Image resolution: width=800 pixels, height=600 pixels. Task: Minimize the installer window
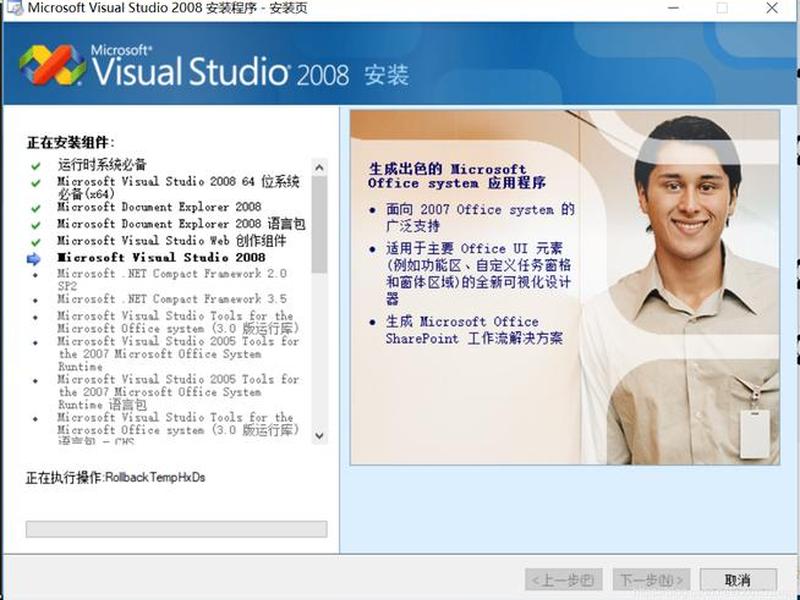673,8
